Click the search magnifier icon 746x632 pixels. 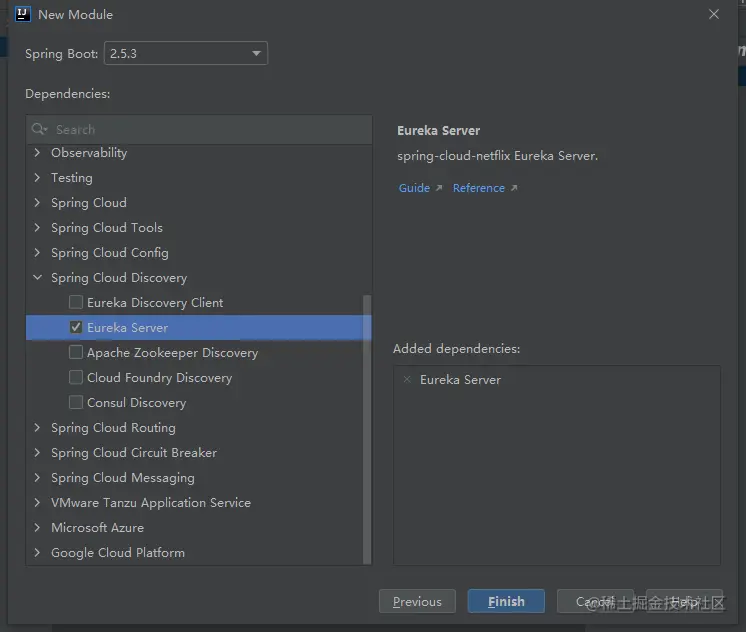click(39, 129)
